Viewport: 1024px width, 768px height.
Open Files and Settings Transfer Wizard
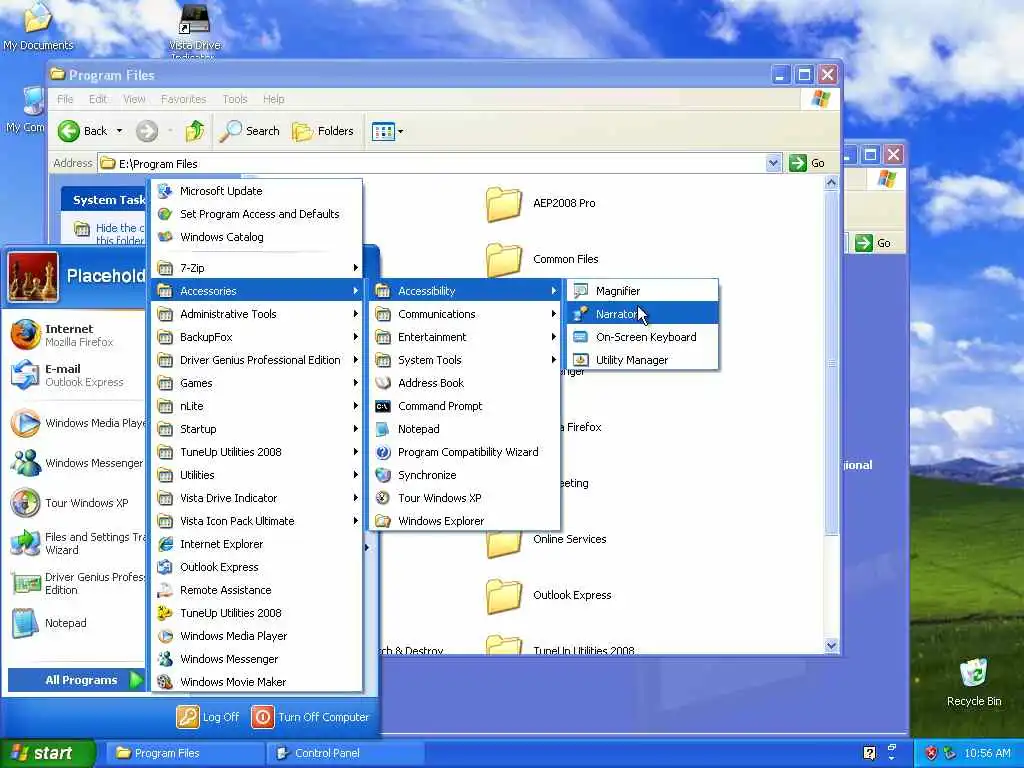pyautogui.click(x=76, y=543)
